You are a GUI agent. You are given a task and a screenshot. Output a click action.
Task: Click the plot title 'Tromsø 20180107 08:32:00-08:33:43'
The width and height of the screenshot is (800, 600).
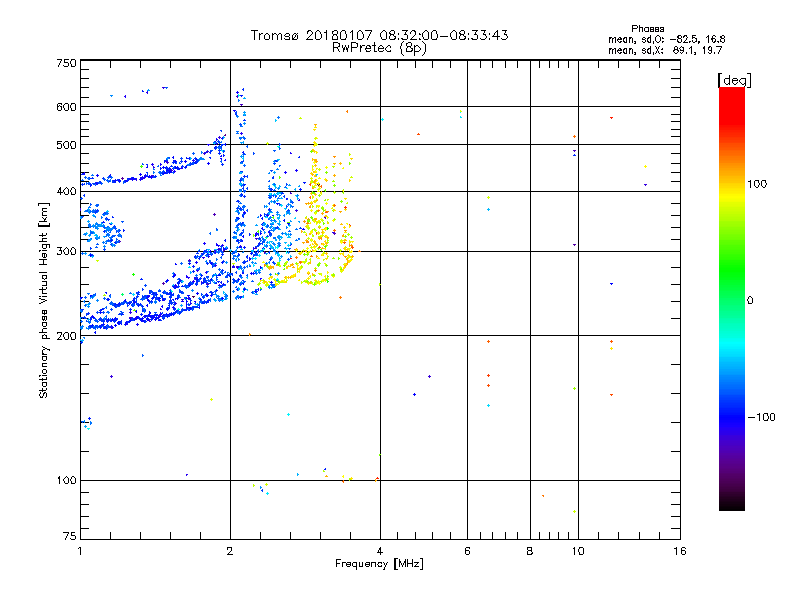click(379, 35)
